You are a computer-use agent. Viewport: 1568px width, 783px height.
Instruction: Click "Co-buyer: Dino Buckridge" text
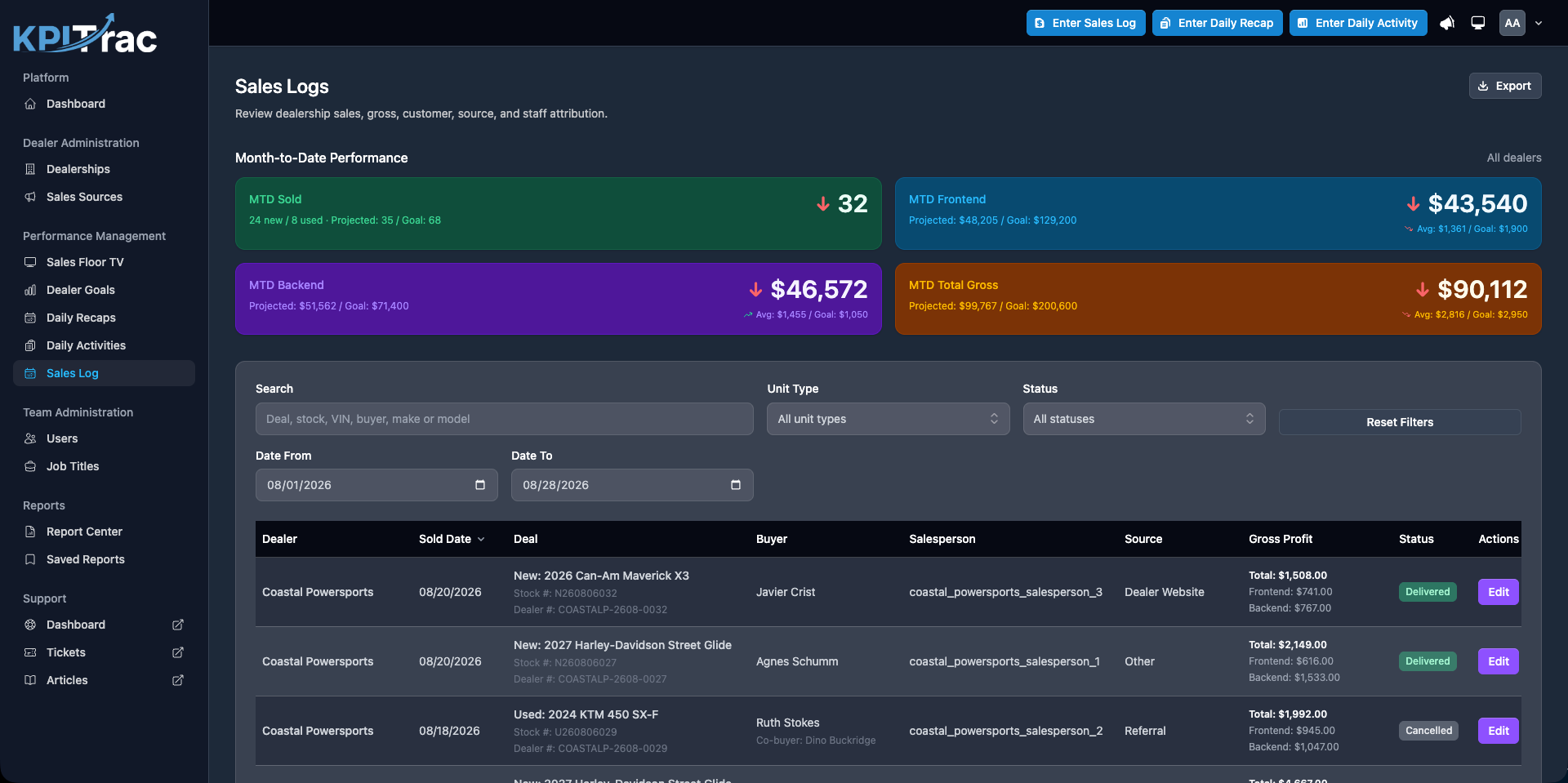point(816,741)
